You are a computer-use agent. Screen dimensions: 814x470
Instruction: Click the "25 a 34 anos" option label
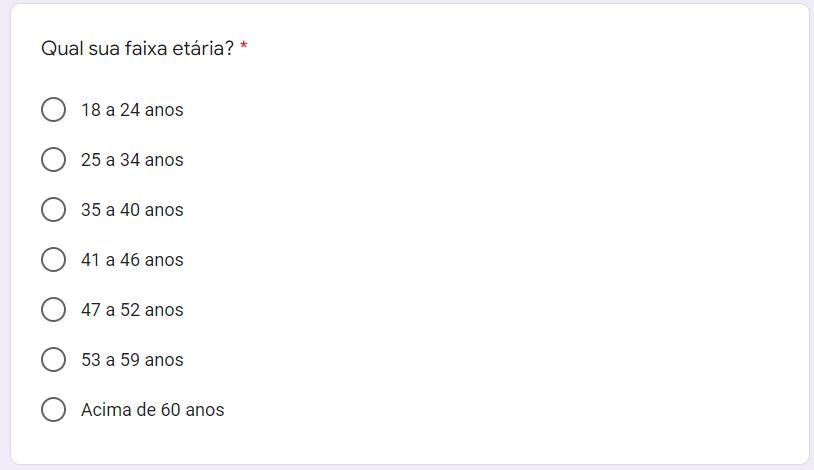click(132, 160)
